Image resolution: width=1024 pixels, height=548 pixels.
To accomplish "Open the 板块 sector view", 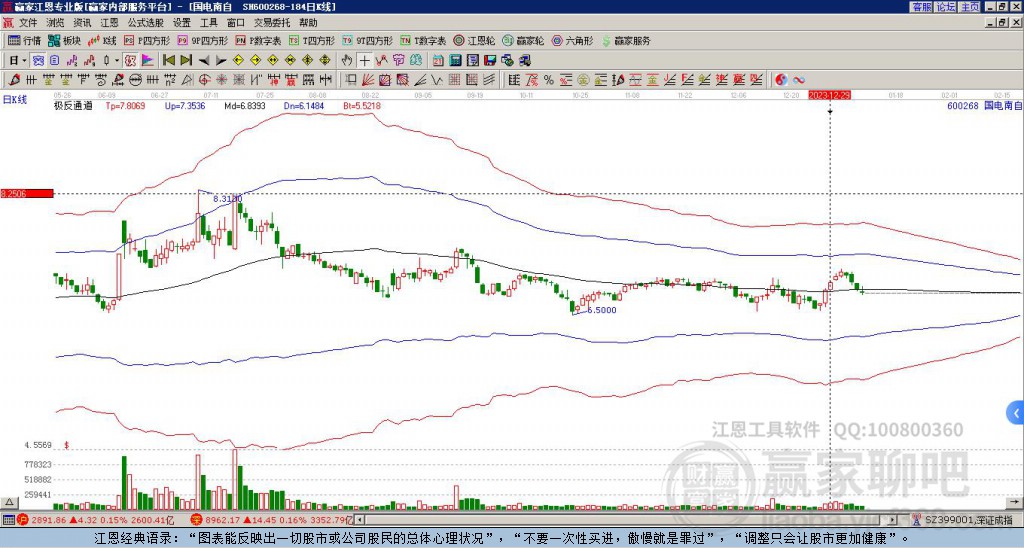I will coord(64,40).
